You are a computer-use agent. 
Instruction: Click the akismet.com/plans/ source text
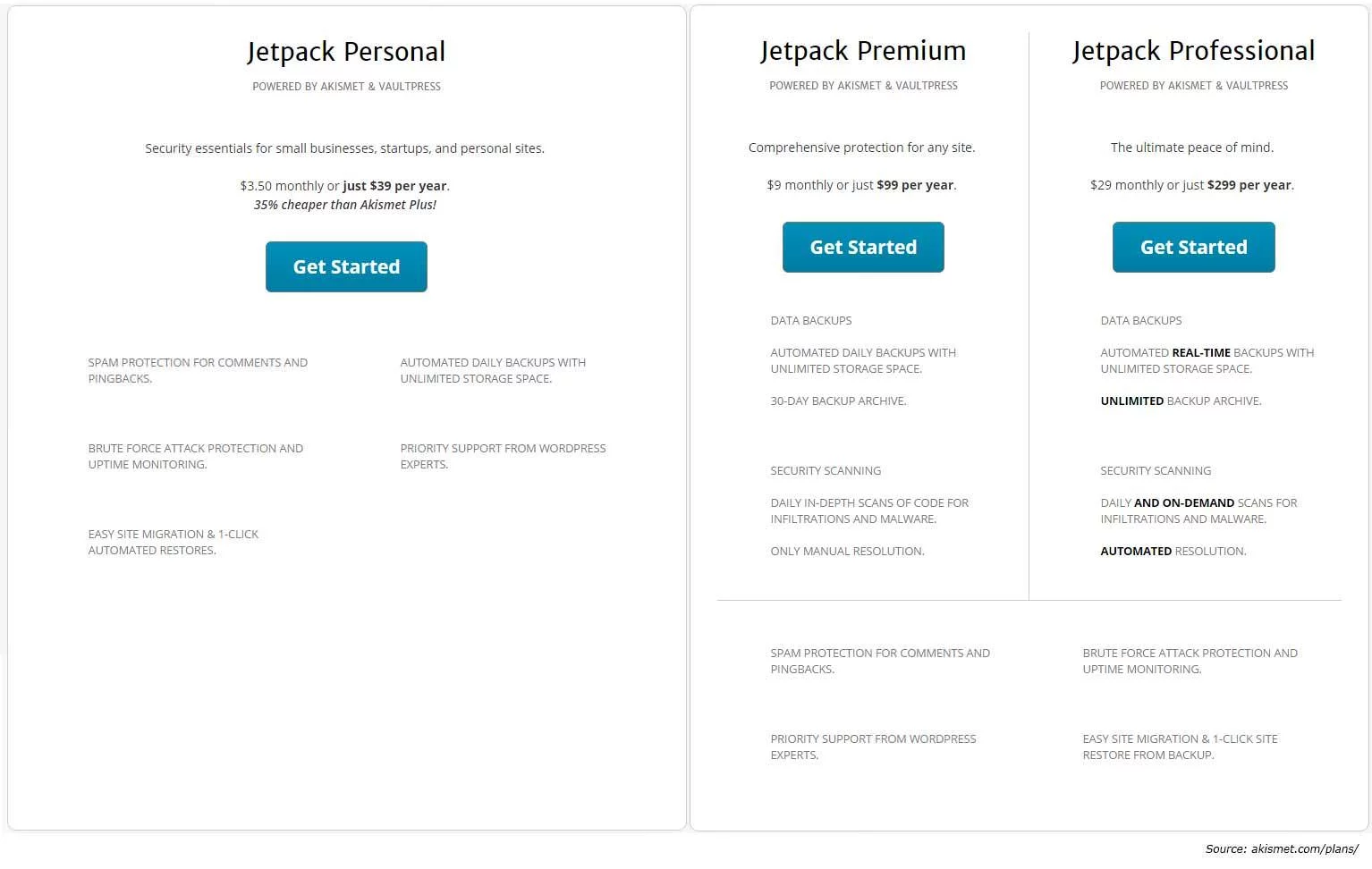coord(1304,848)
